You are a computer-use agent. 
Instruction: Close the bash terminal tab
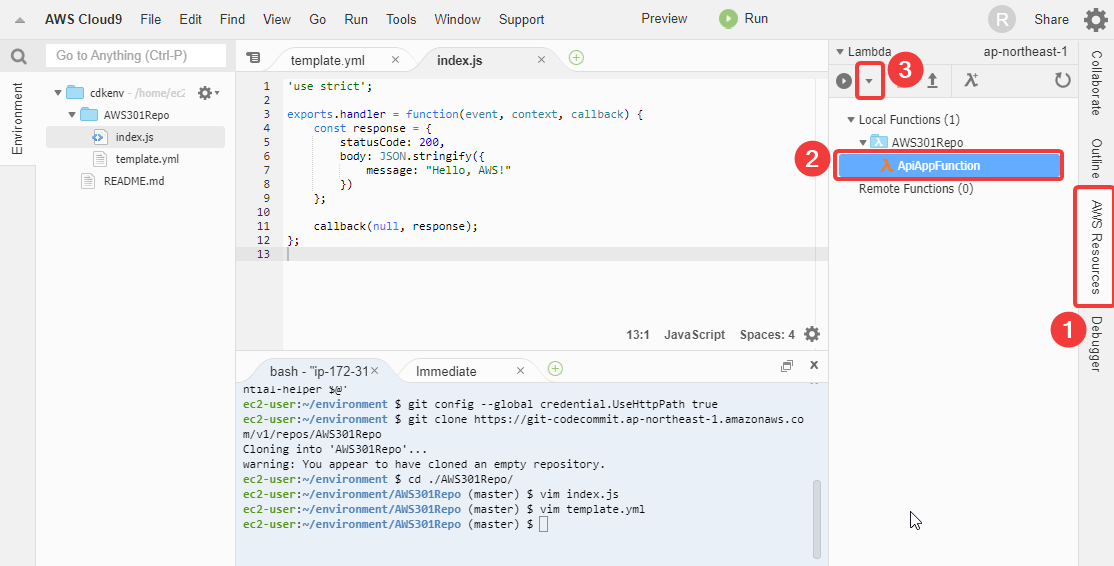374,371
